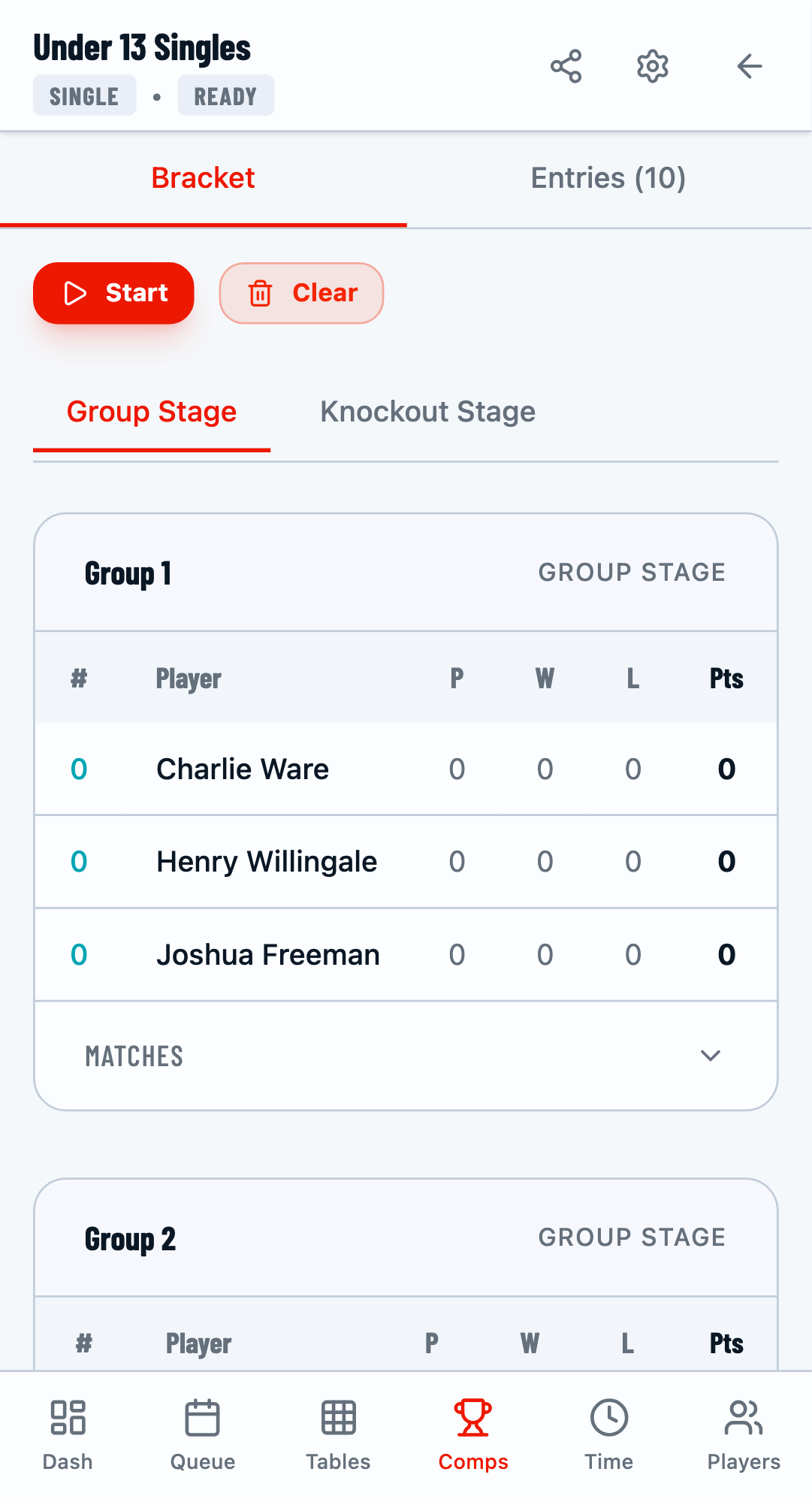812x1502 pixels.
Task: Open the competition Settings gear
Action: pyautogui.click(x=651, y=66)
